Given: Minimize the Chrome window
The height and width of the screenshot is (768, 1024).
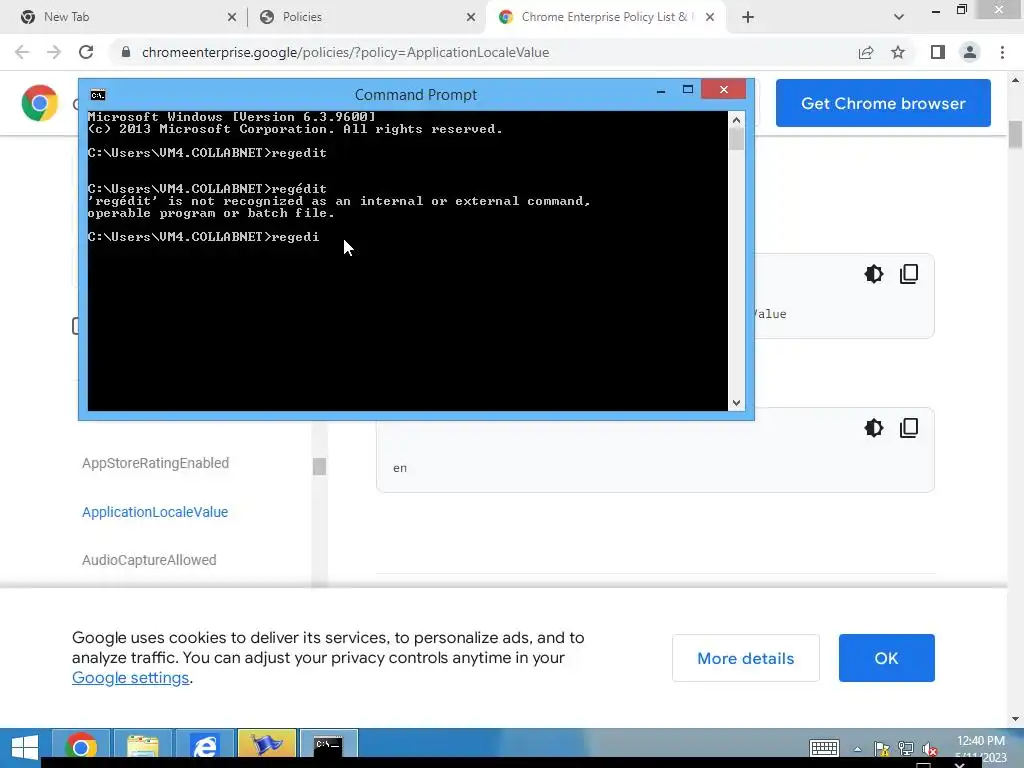Looking at the screenshot, I should pyautogui.click(x=936, y=11).
